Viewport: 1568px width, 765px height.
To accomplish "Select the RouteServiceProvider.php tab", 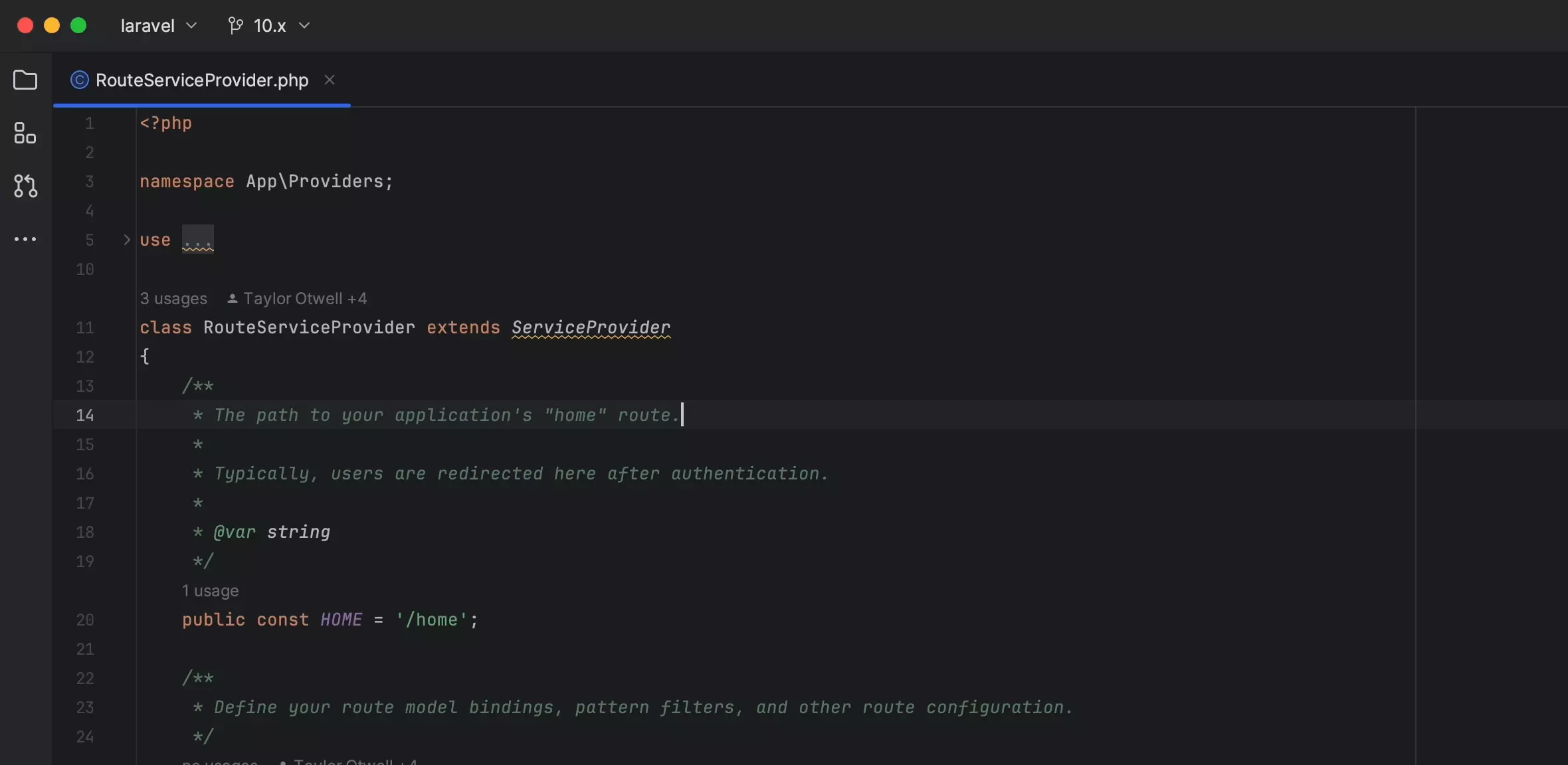I will tap(202, 80).
